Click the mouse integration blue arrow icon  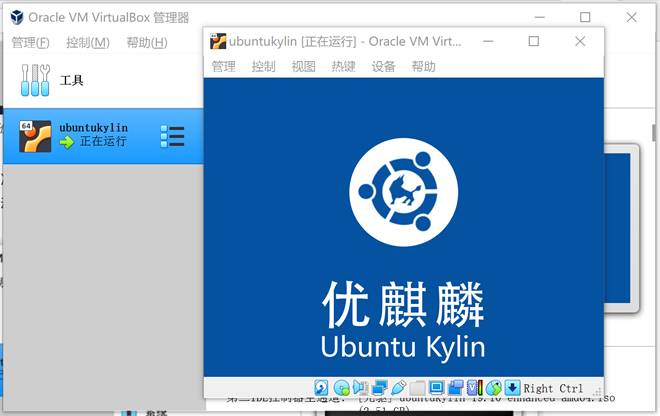[x=511, y=388]
